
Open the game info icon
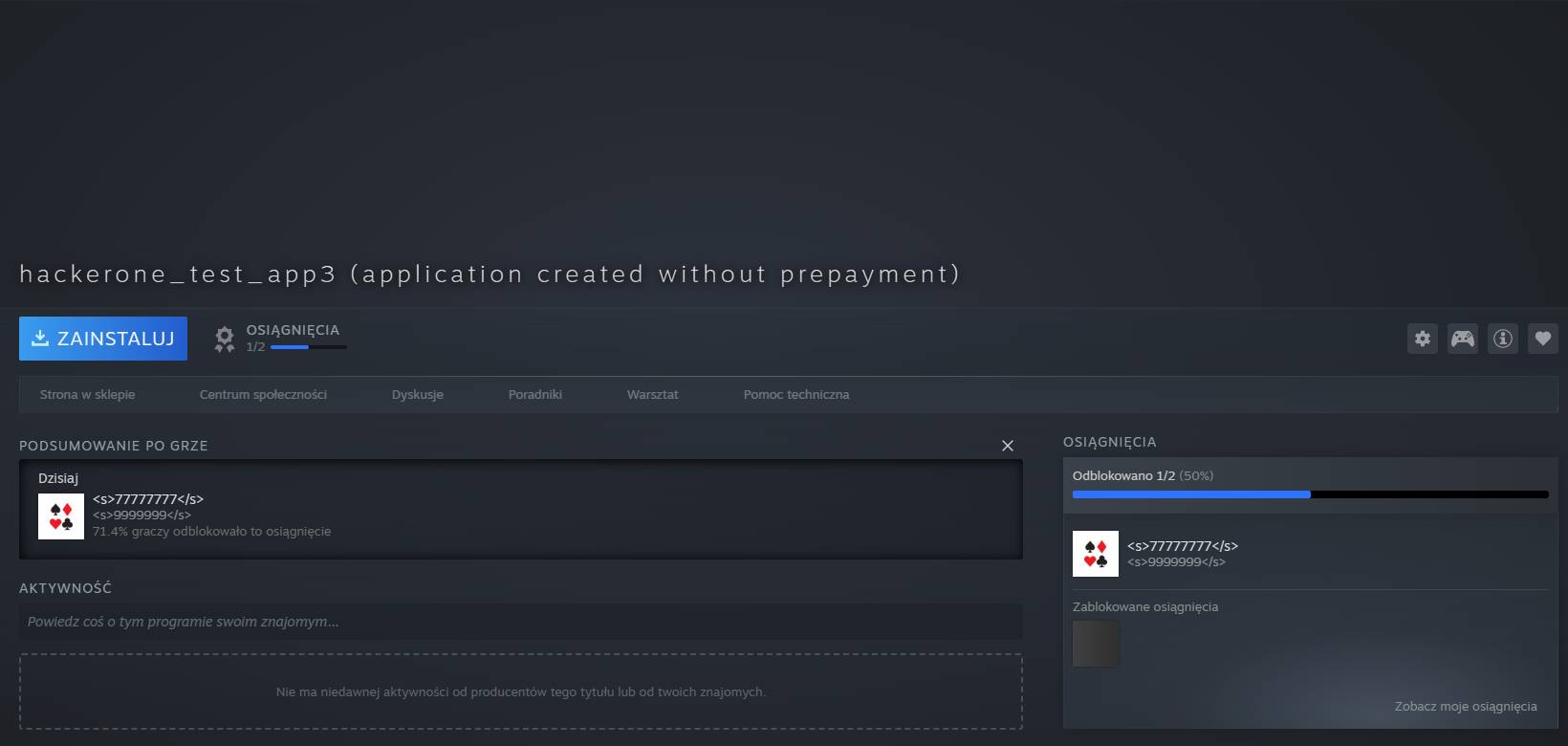1503,339
